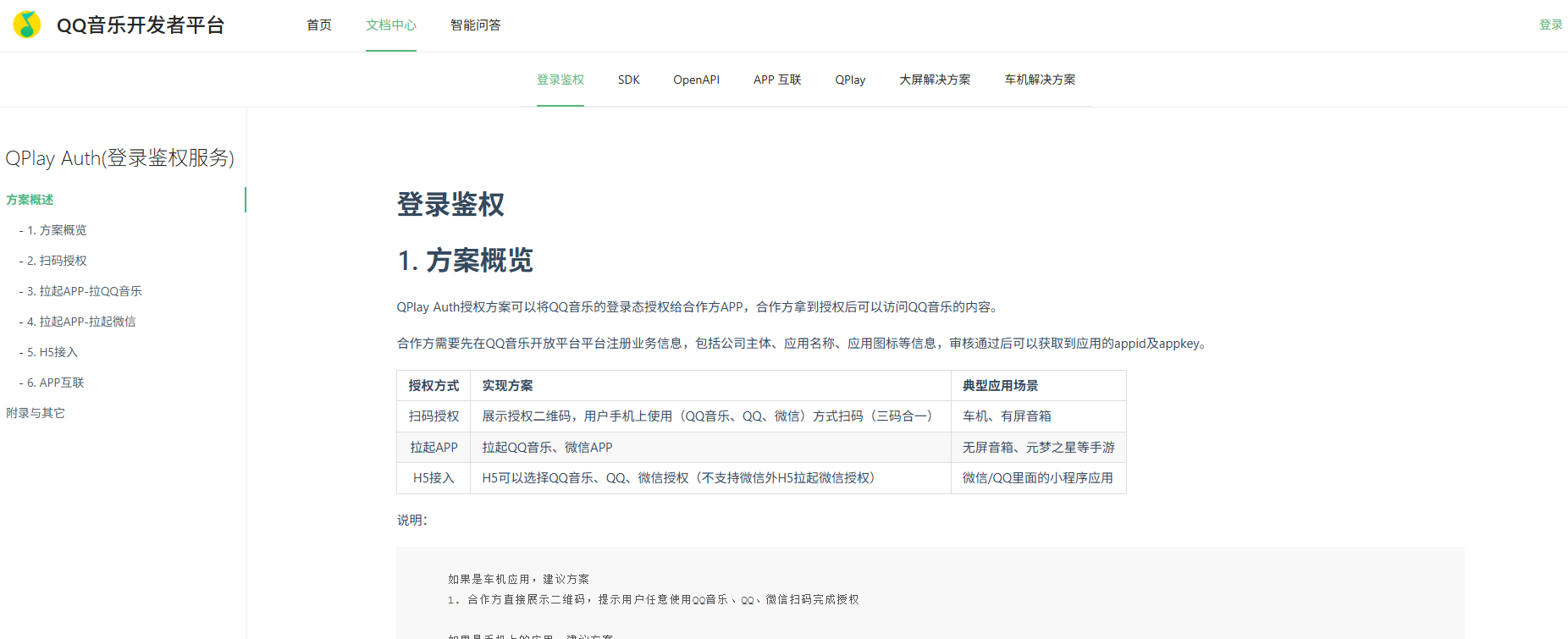Click the 展示授权二维码 implementation cell
Image resolution: width=1568 pixels, height=639 pixels.
[x=710, y=416]
